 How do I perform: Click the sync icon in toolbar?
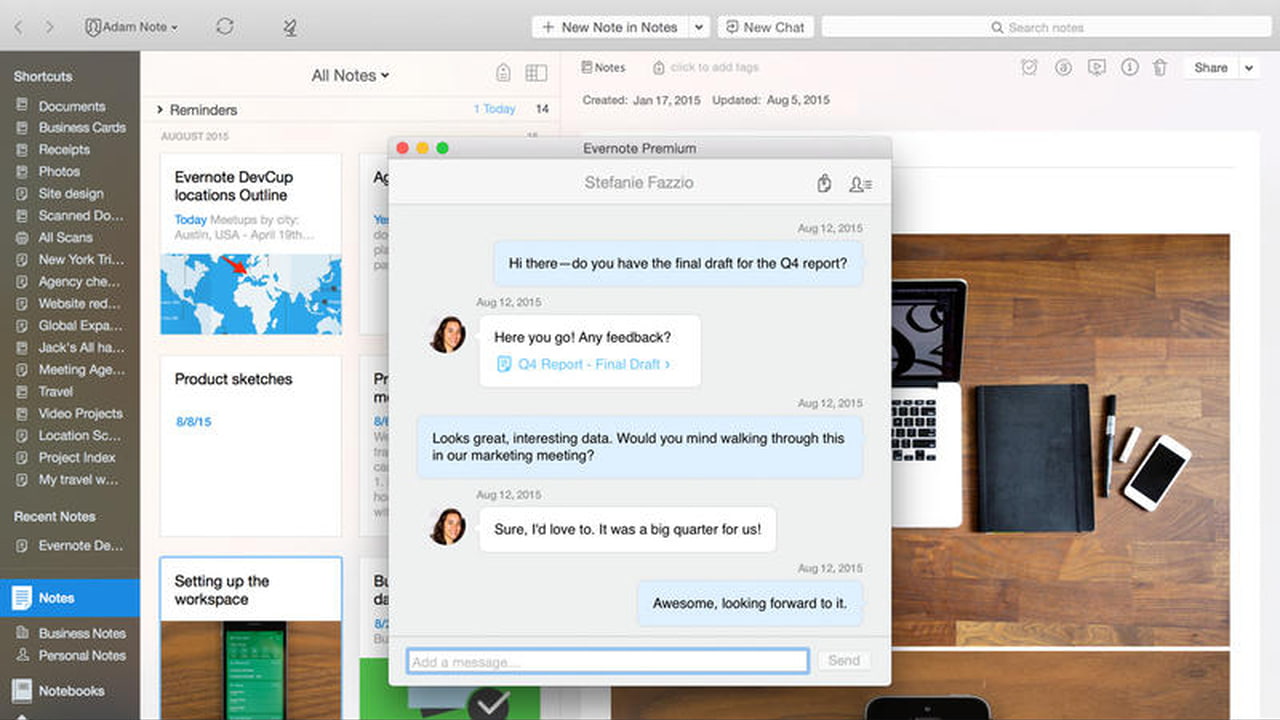click(x=225, y=27)
